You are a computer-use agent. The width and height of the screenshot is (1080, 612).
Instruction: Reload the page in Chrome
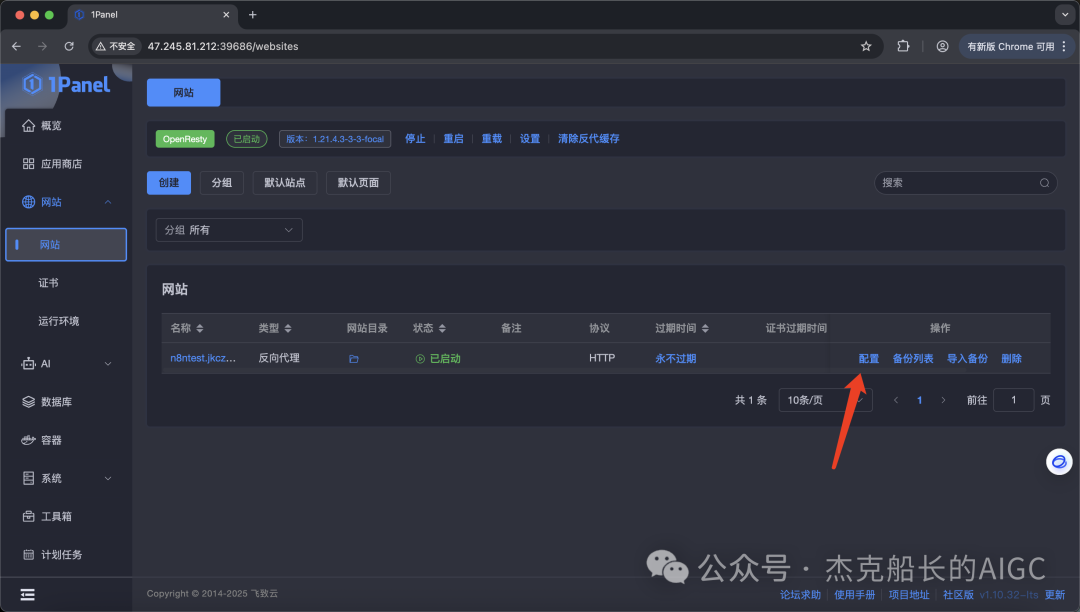coord(69,46)
